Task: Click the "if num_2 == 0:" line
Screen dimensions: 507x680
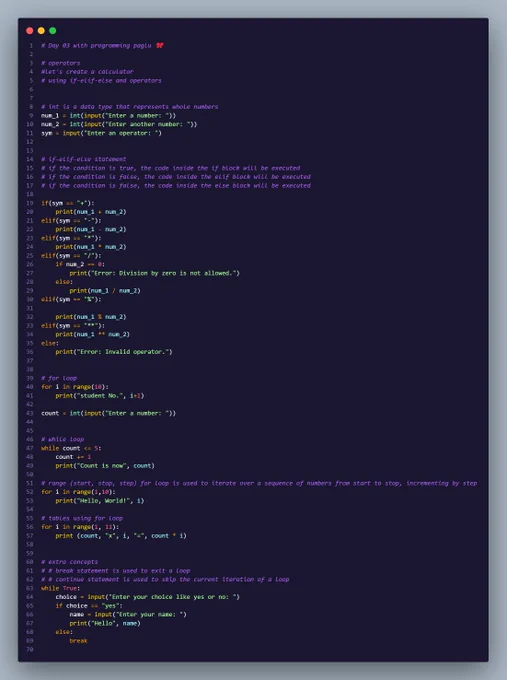Action: [x=80, y=264]
